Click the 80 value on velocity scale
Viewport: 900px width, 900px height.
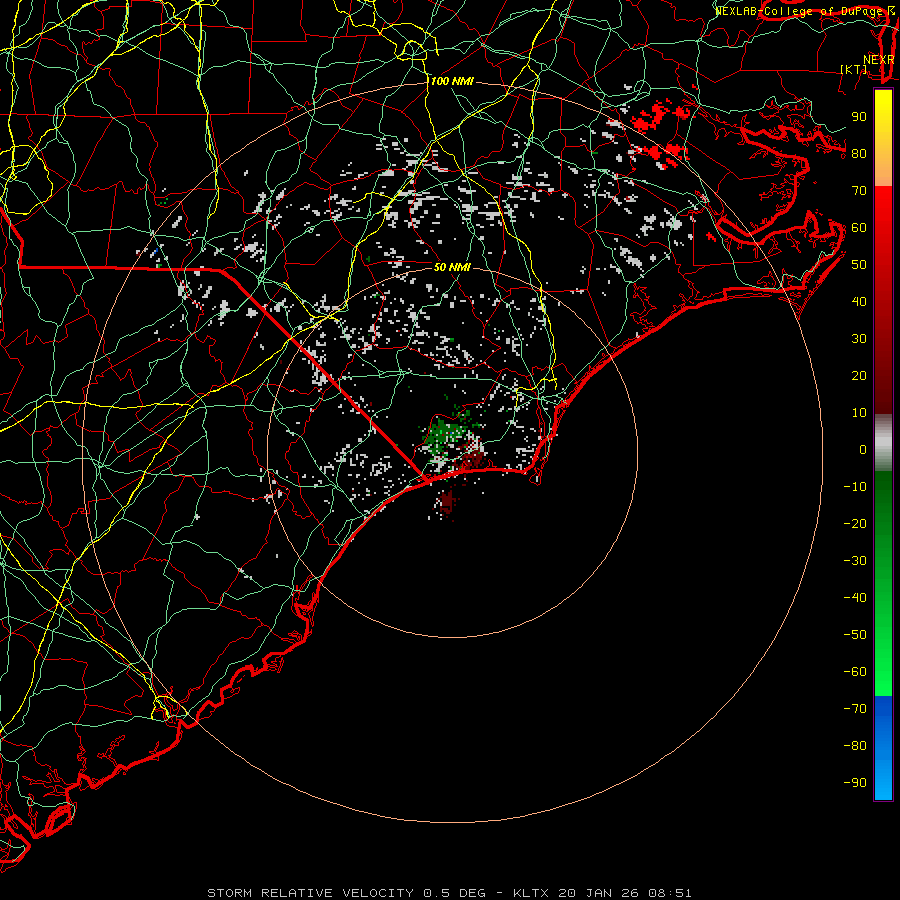859,154
